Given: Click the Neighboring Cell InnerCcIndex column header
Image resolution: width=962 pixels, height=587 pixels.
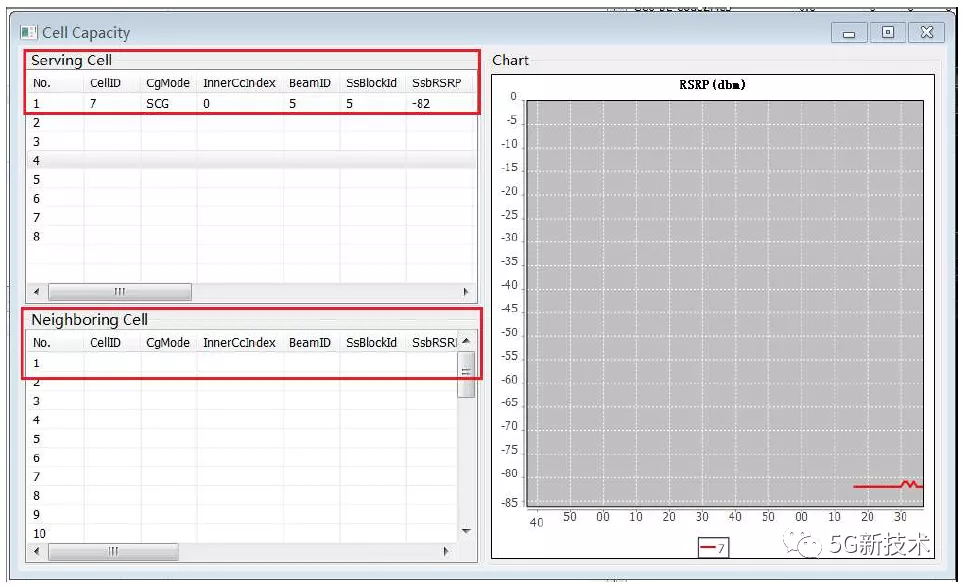Looking at the screenshot, I should pos(239,343).
